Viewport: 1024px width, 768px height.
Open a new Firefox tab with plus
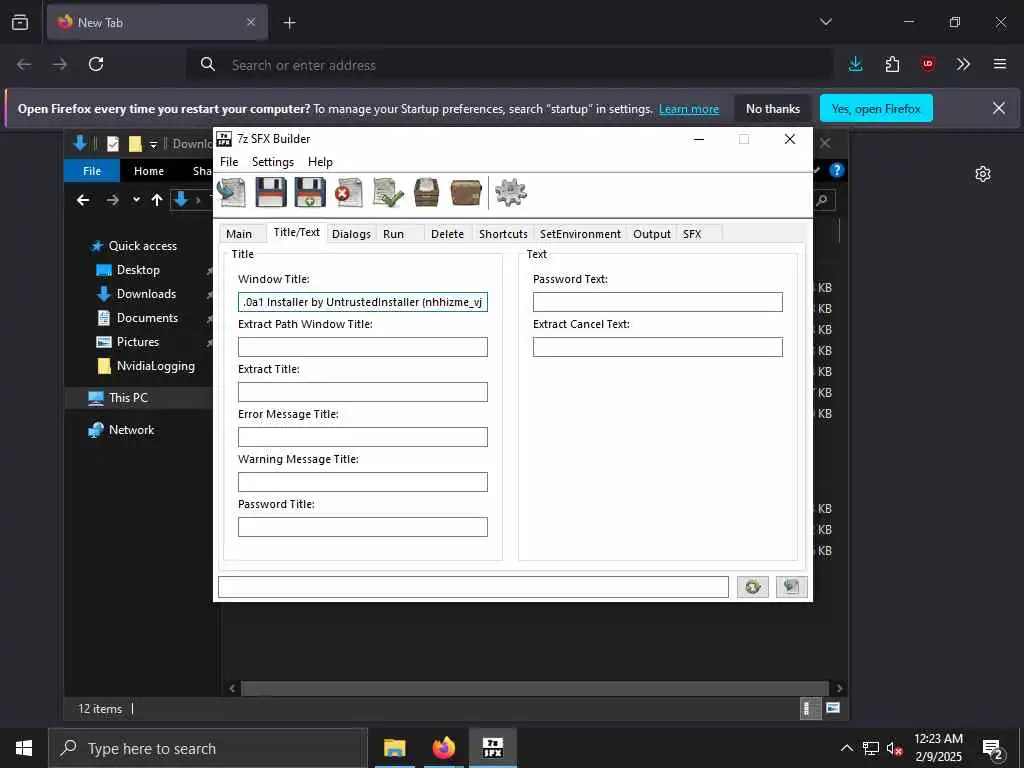(289, 23)
